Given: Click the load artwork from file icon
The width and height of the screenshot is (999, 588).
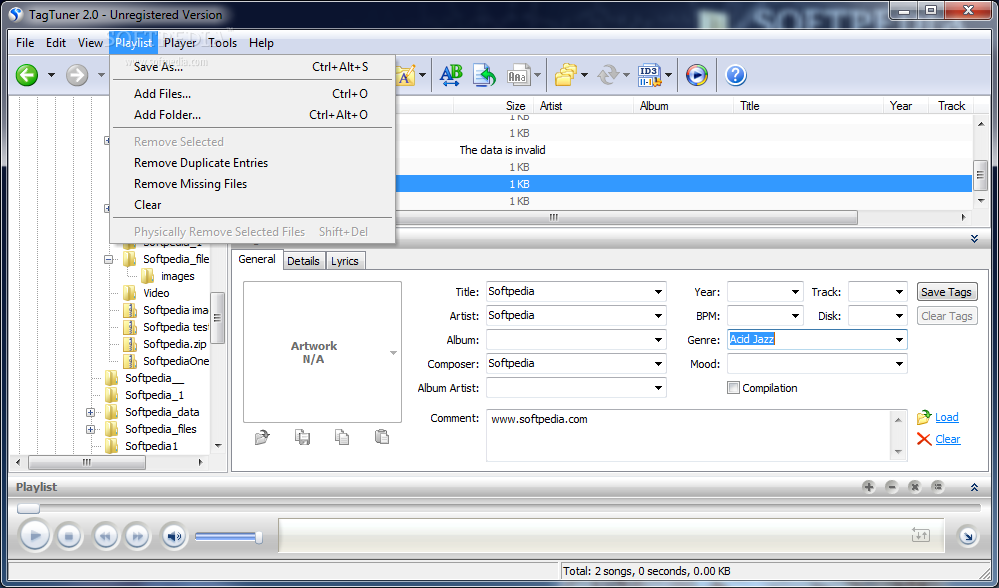Looking at the screenshot, I should click(x=262, y=437).
